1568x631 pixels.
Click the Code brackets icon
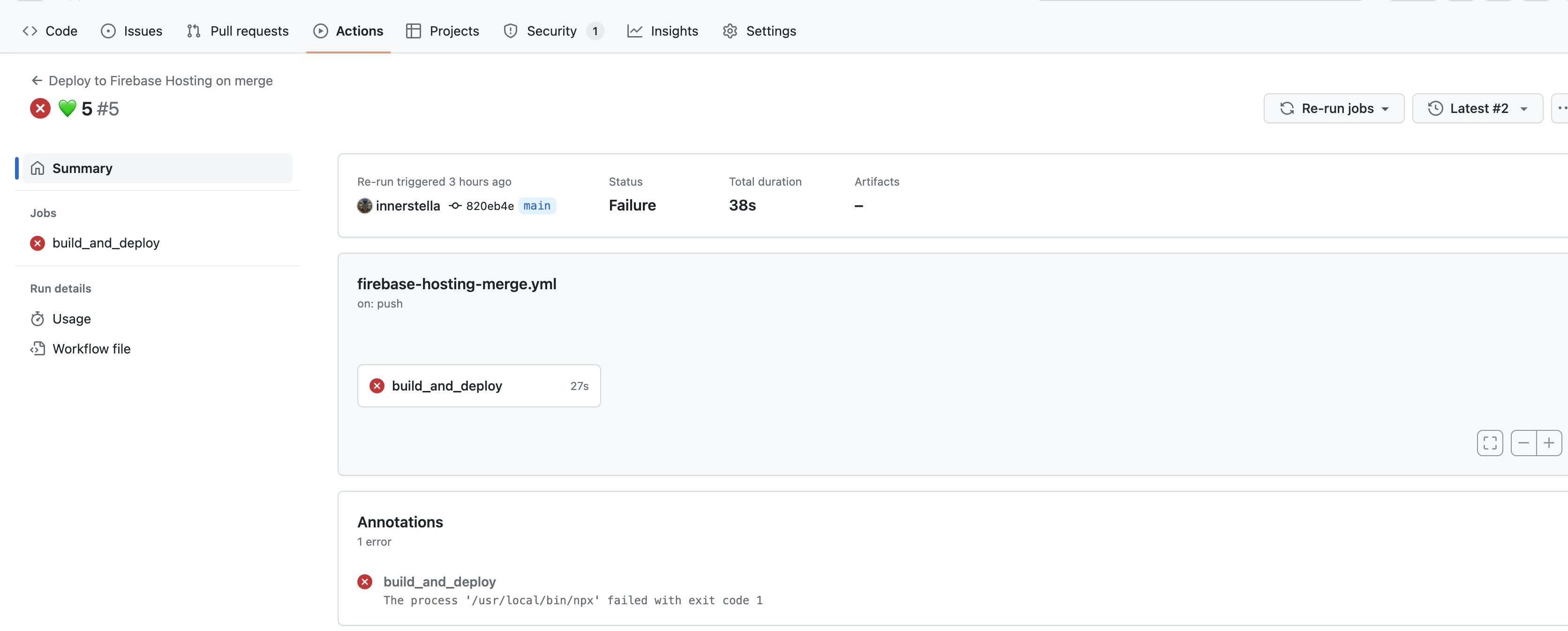(30, 31)
